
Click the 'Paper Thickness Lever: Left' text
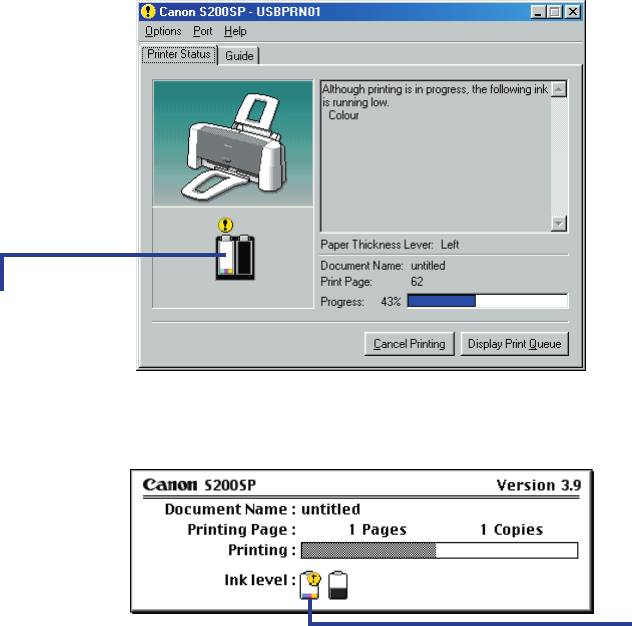389,245
